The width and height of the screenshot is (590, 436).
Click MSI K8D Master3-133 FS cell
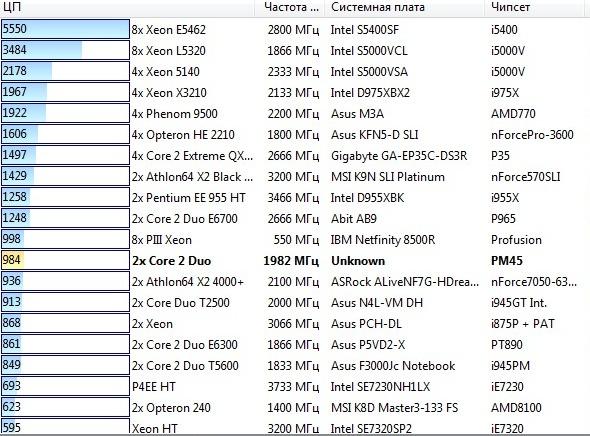coord(395,408)
